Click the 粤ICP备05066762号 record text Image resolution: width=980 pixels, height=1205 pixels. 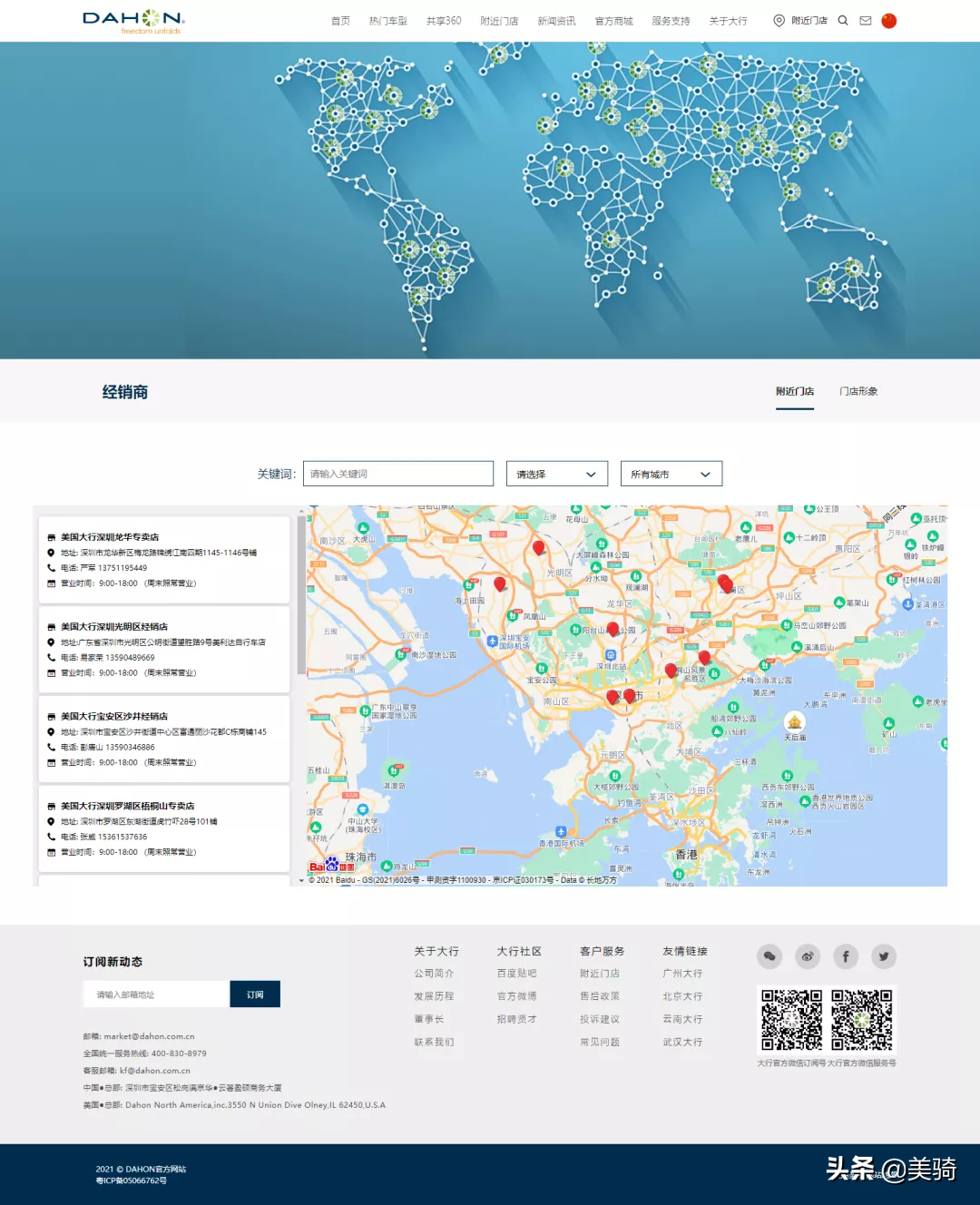pyautogui.click(x=132, y=1181)
